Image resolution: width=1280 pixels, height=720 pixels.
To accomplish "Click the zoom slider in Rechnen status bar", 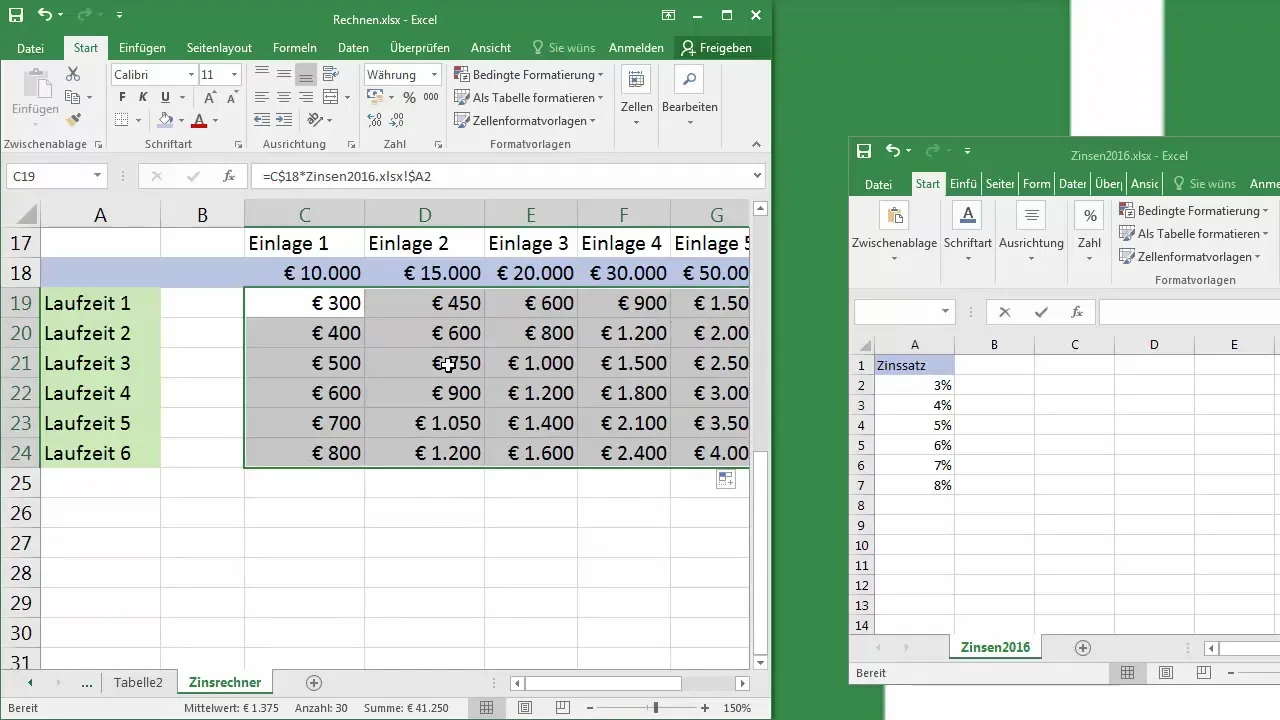I will click(656, 708).
